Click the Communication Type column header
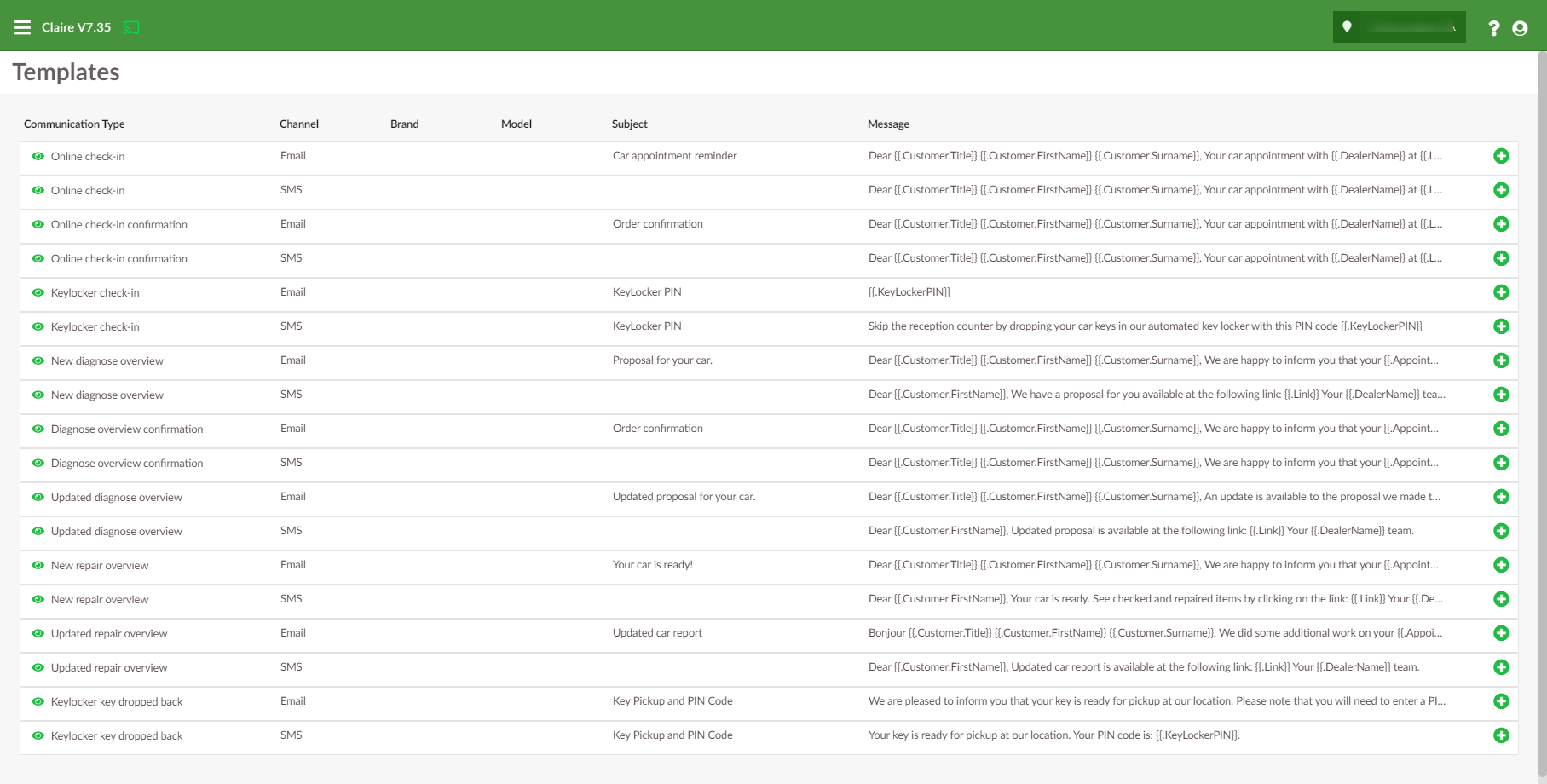The width and height of the screenshot is (1547, 784). point(74,124)
